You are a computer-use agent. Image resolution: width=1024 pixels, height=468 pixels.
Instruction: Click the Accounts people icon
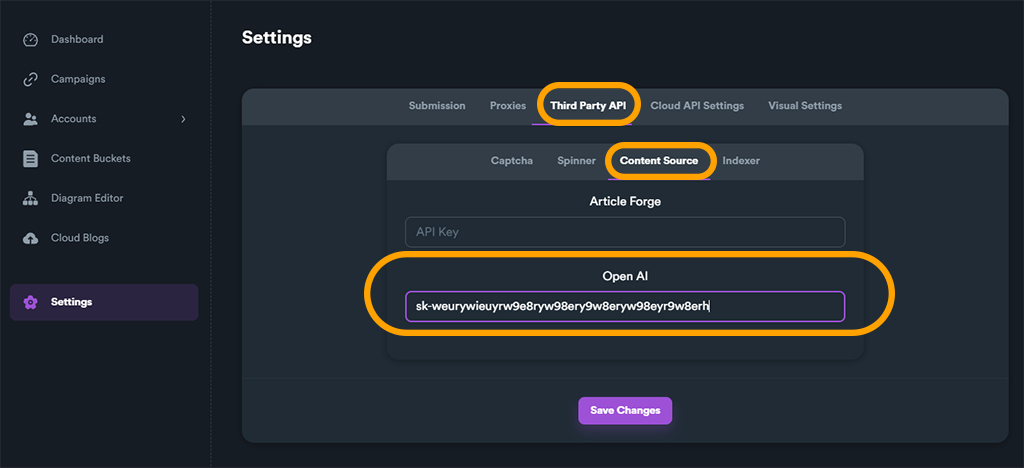pos(30,119)
